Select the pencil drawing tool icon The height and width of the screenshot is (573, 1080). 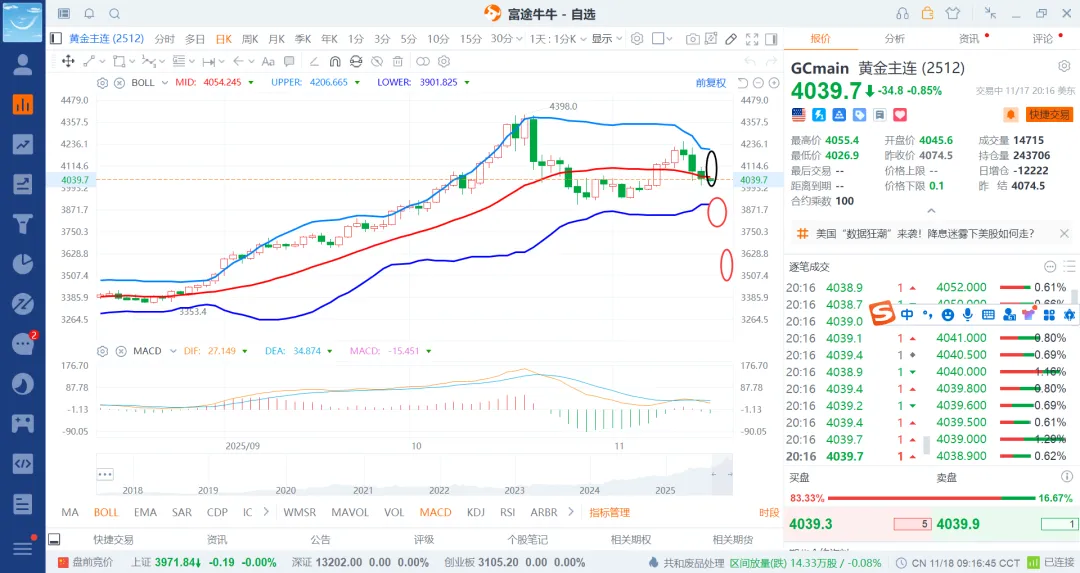(x=731, y=39)
